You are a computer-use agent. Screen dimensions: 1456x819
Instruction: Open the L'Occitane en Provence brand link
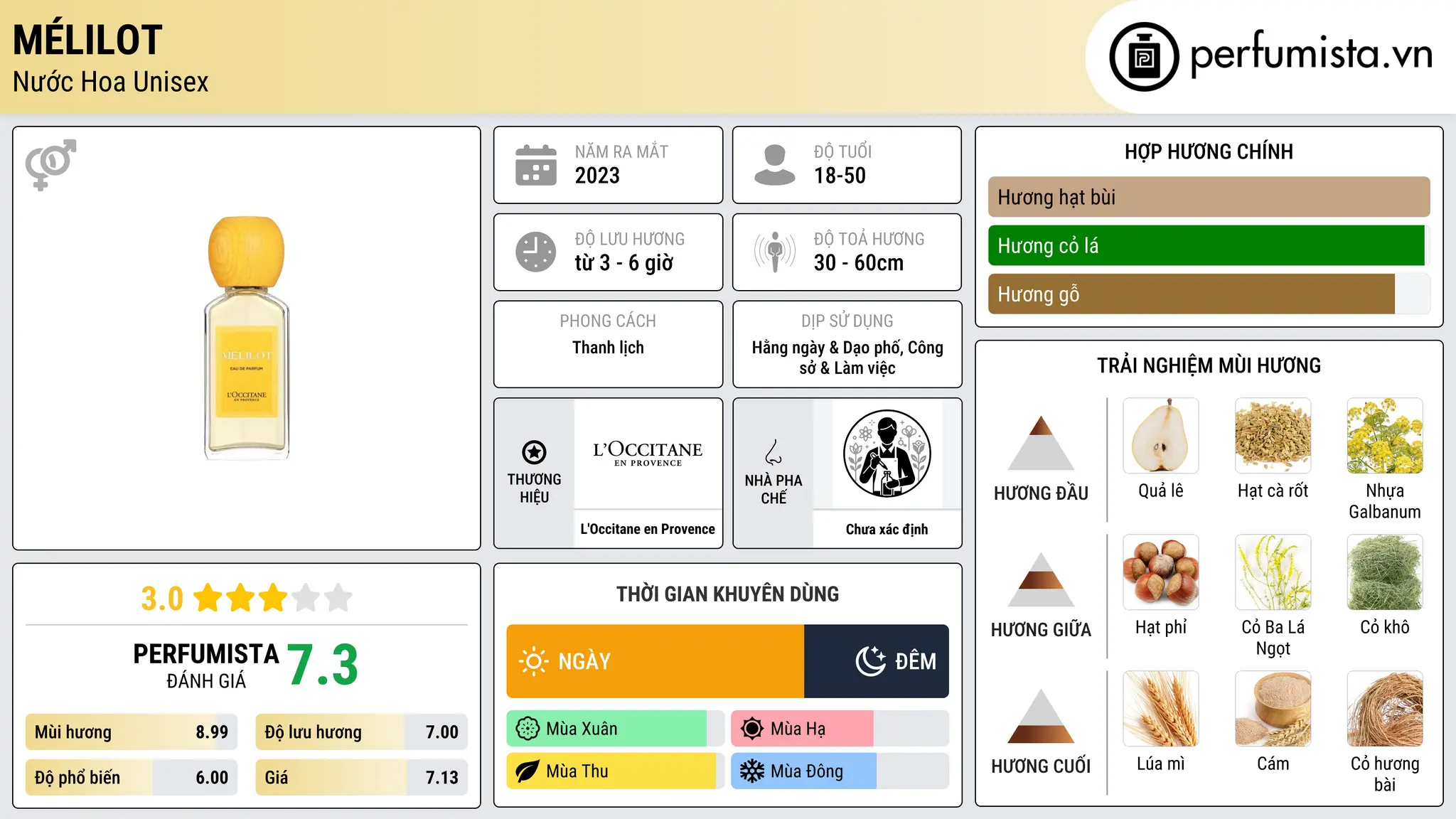coord(648,529)
